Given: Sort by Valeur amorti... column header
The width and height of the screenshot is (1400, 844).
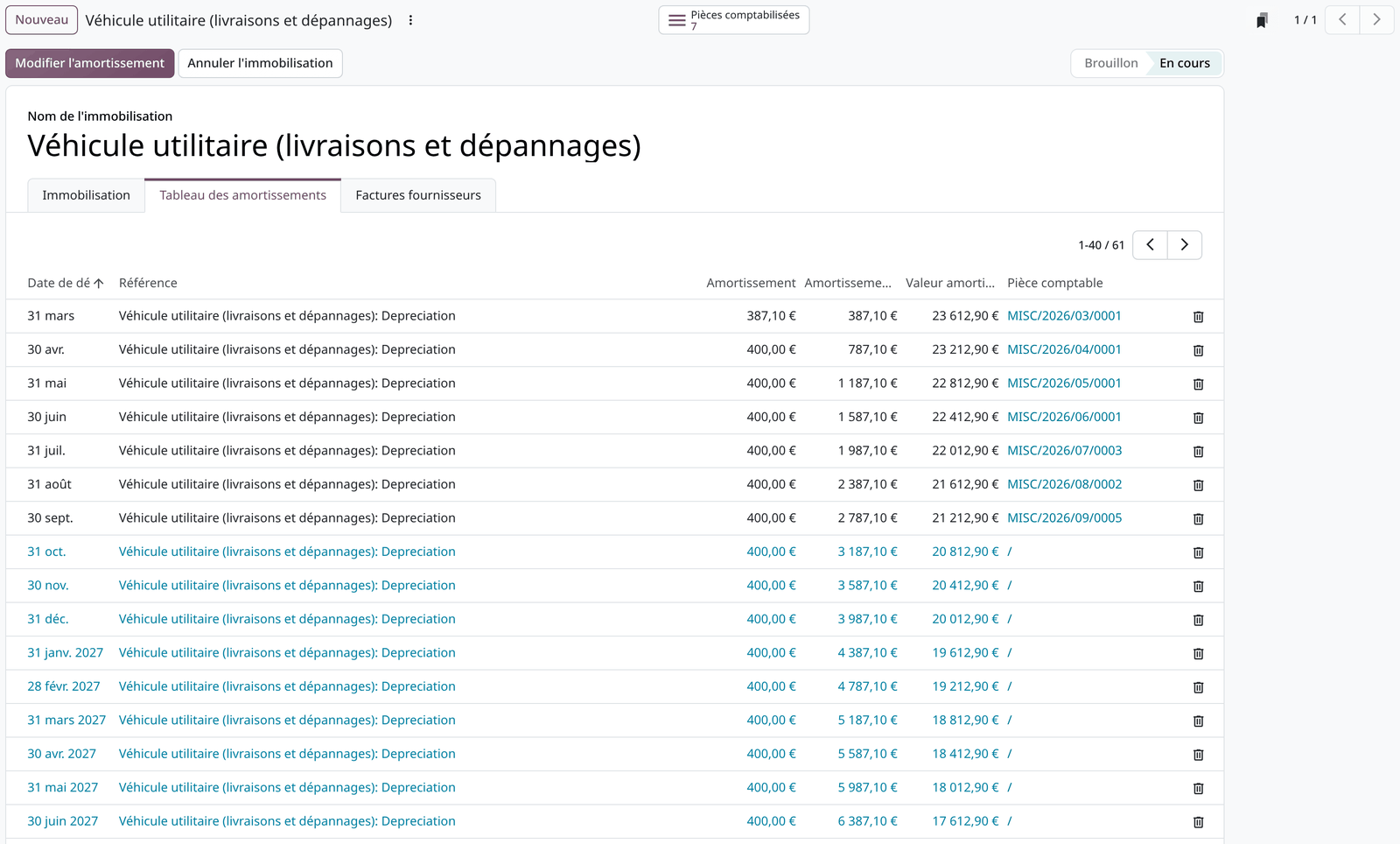Looking at the screenshot, I should tap(950, 283).
